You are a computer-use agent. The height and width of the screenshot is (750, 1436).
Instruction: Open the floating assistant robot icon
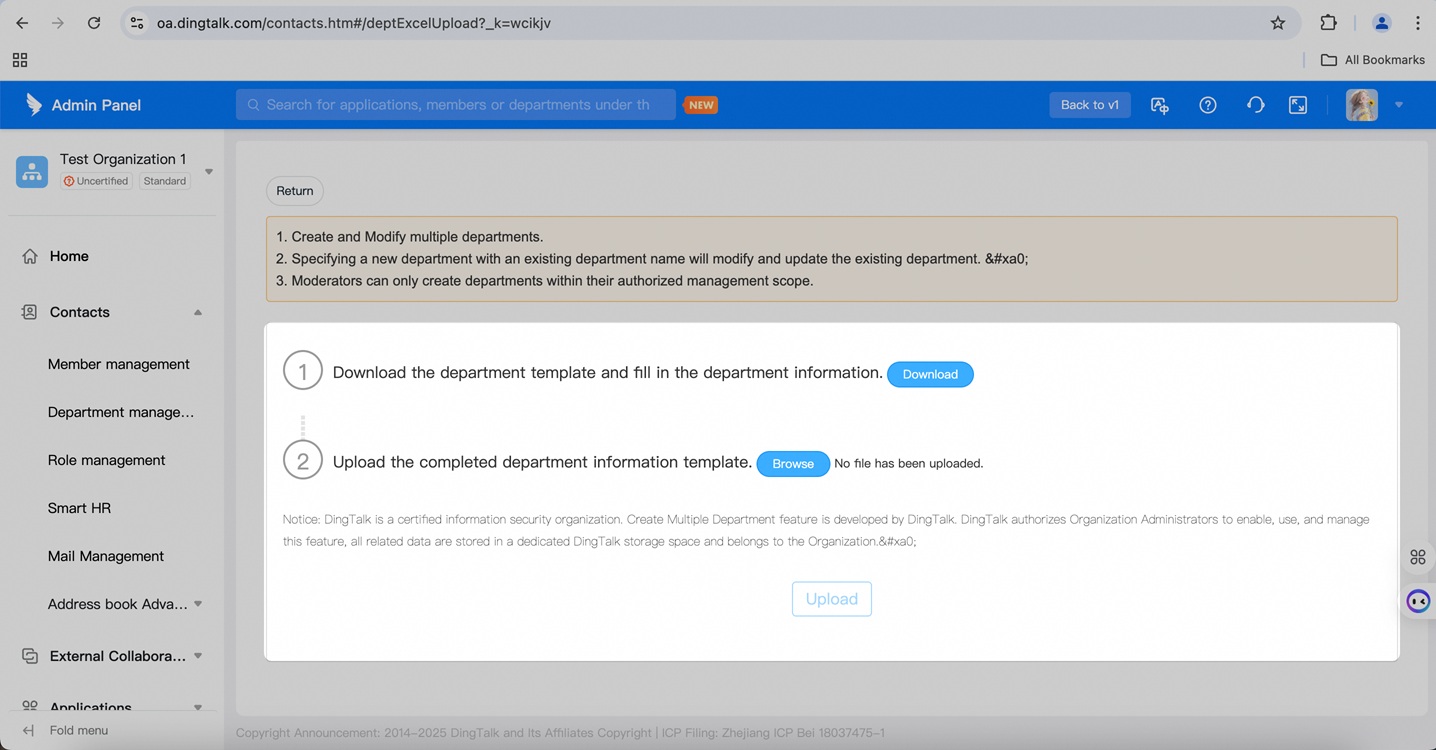point(1418,601)
